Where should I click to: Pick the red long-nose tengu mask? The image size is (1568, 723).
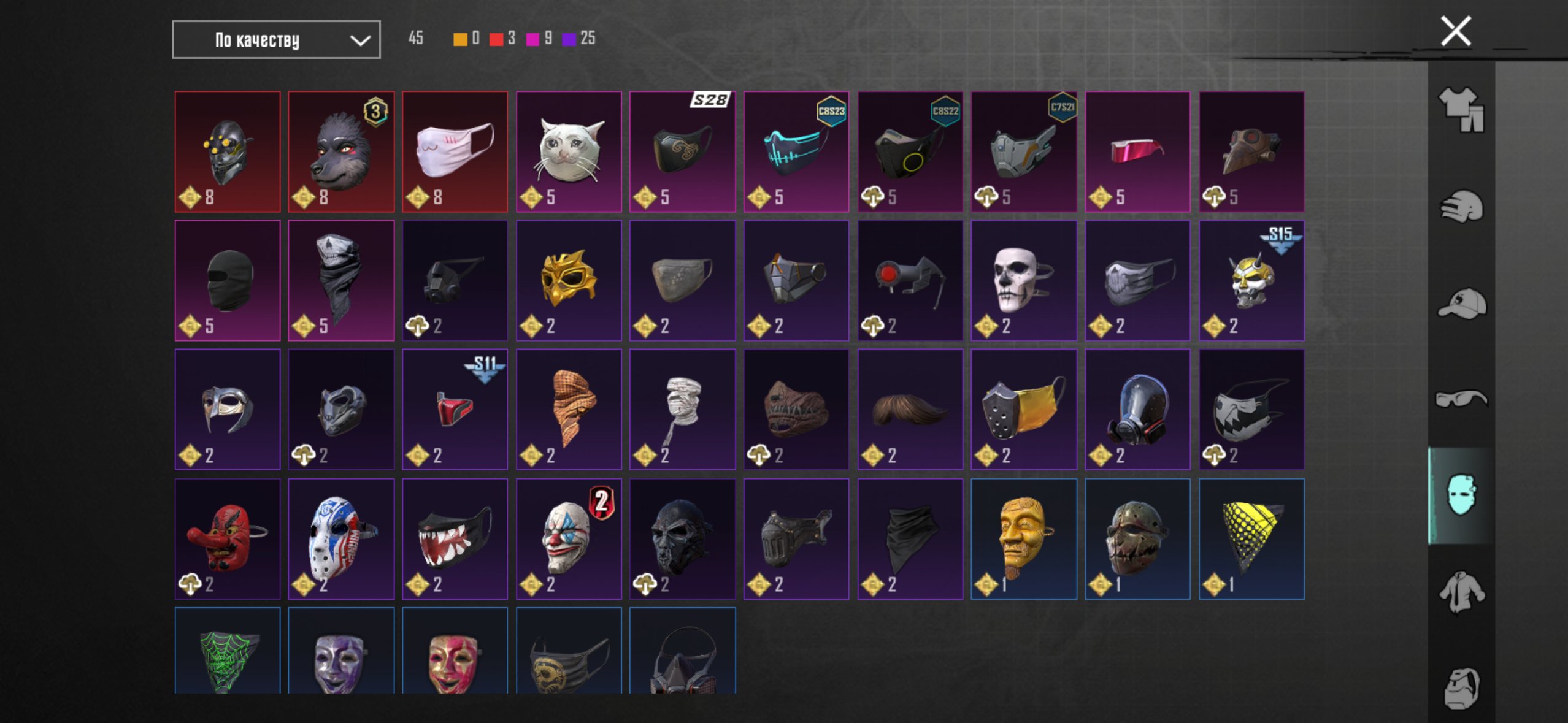tap(228, 538)
